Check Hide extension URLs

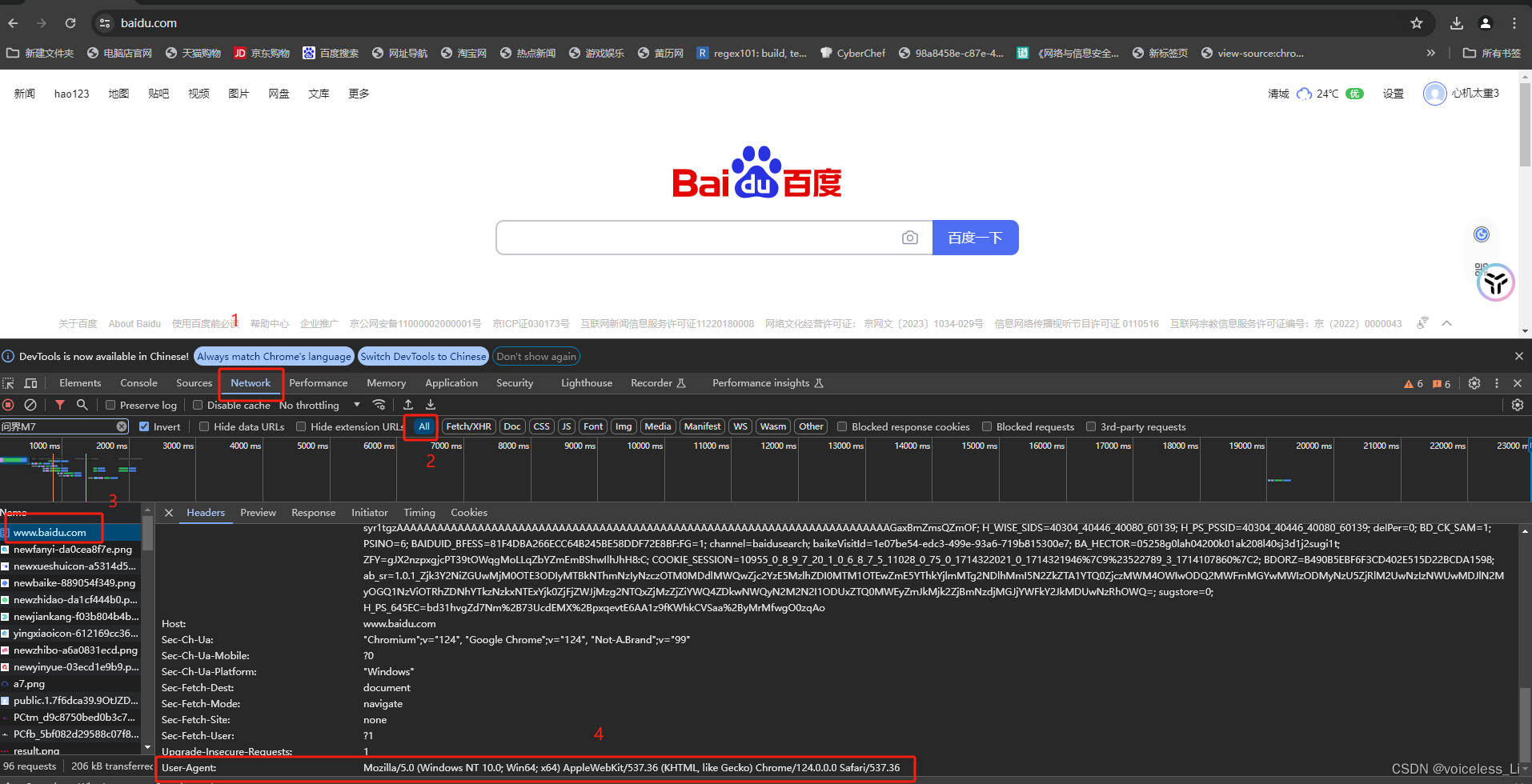click(301, 426)
